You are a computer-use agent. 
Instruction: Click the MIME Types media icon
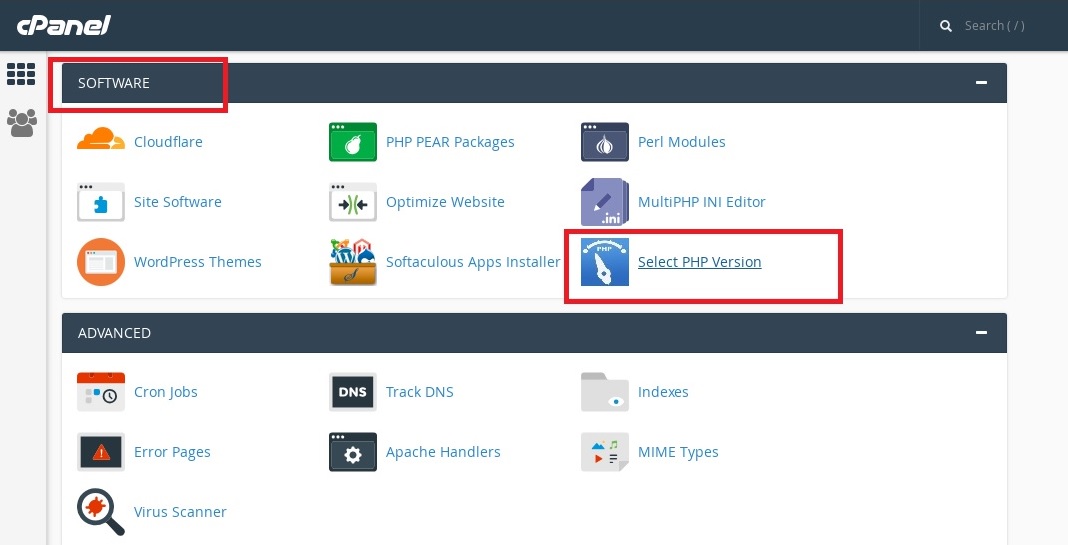(605, 452)
